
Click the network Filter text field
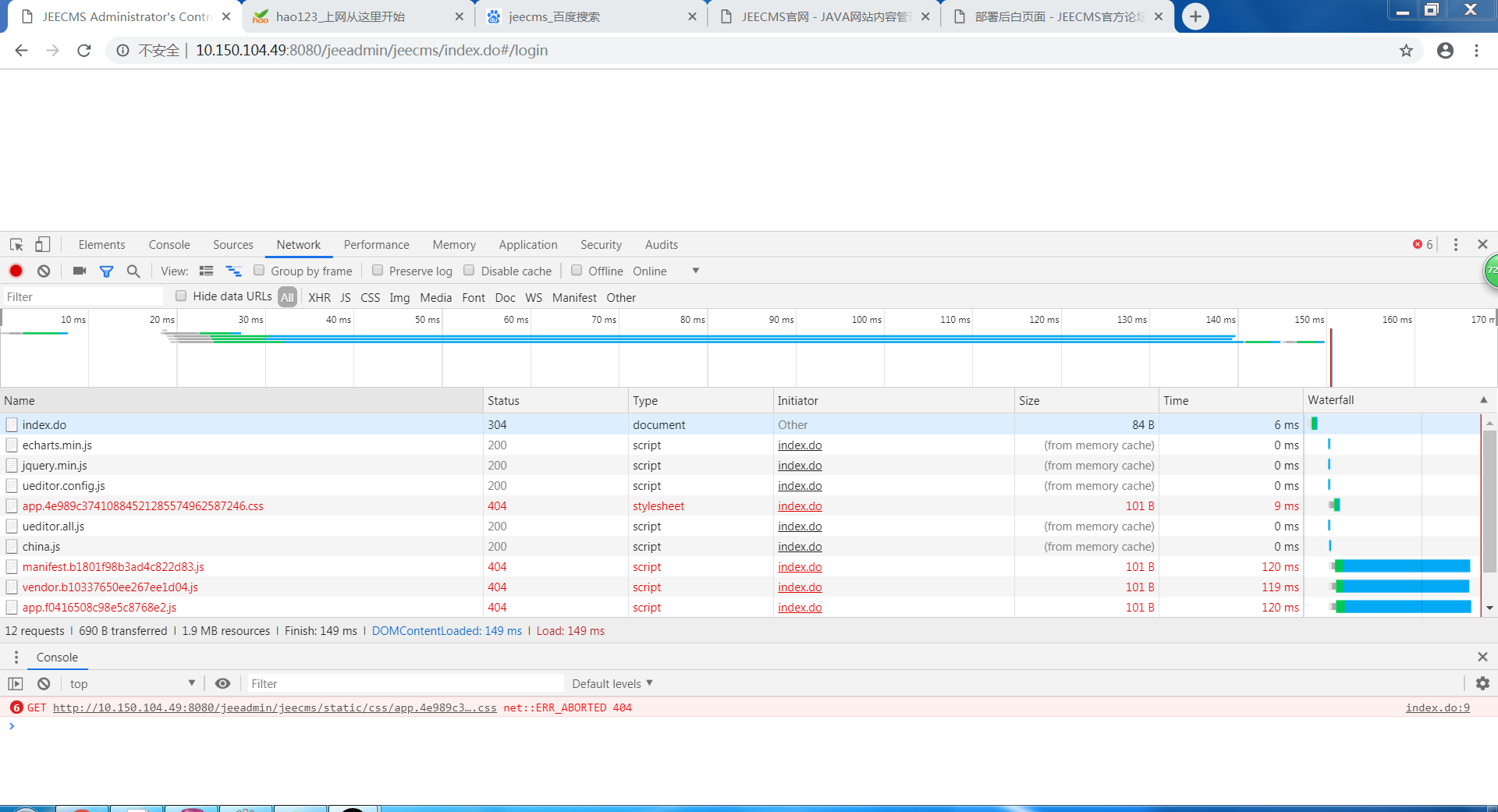82,297
